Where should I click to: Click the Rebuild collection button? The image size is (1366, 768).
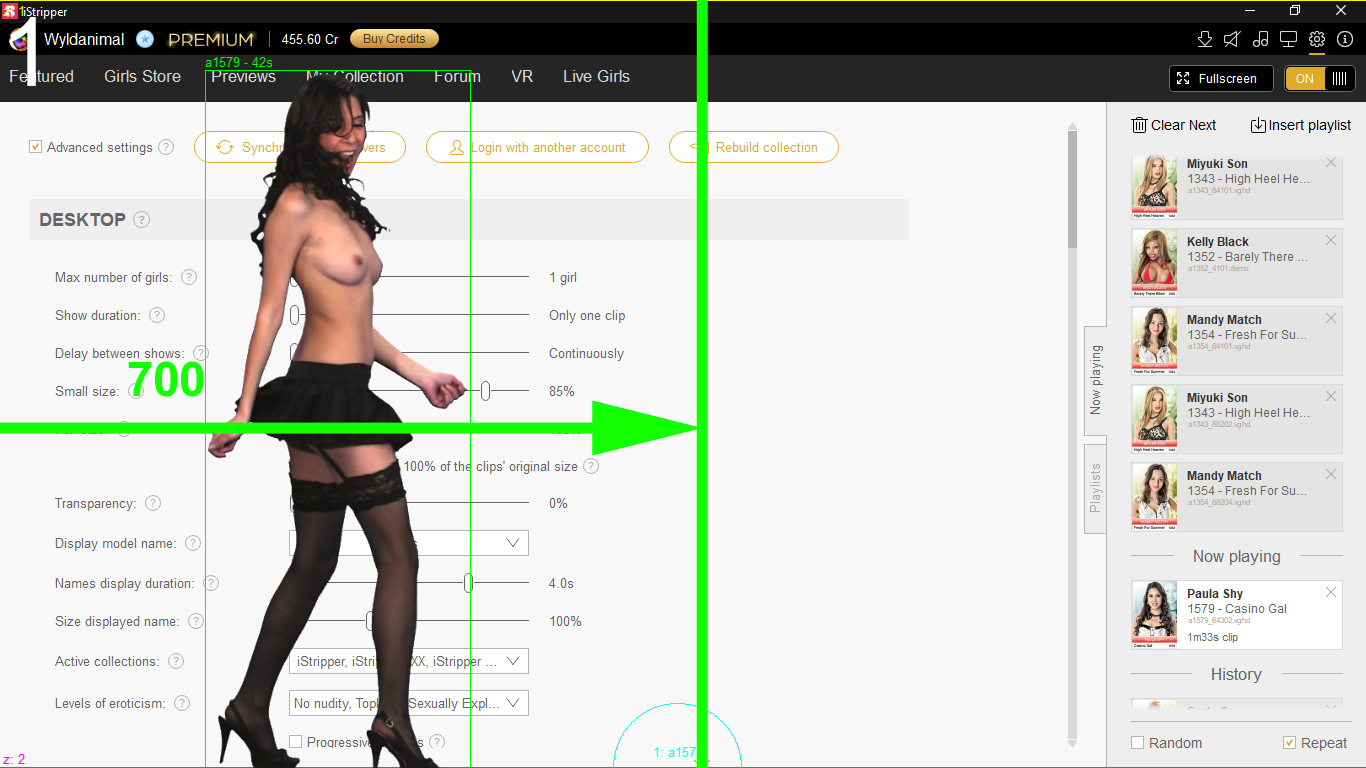pyautogui.click(x=754, y=147)
